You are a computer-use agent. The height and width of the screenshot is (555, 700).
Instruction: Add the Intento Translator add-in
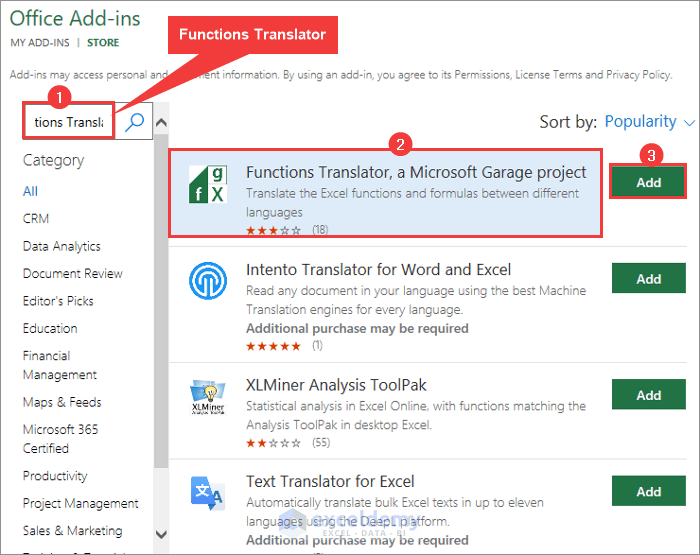pyautogui.click(x=648, y=279)
